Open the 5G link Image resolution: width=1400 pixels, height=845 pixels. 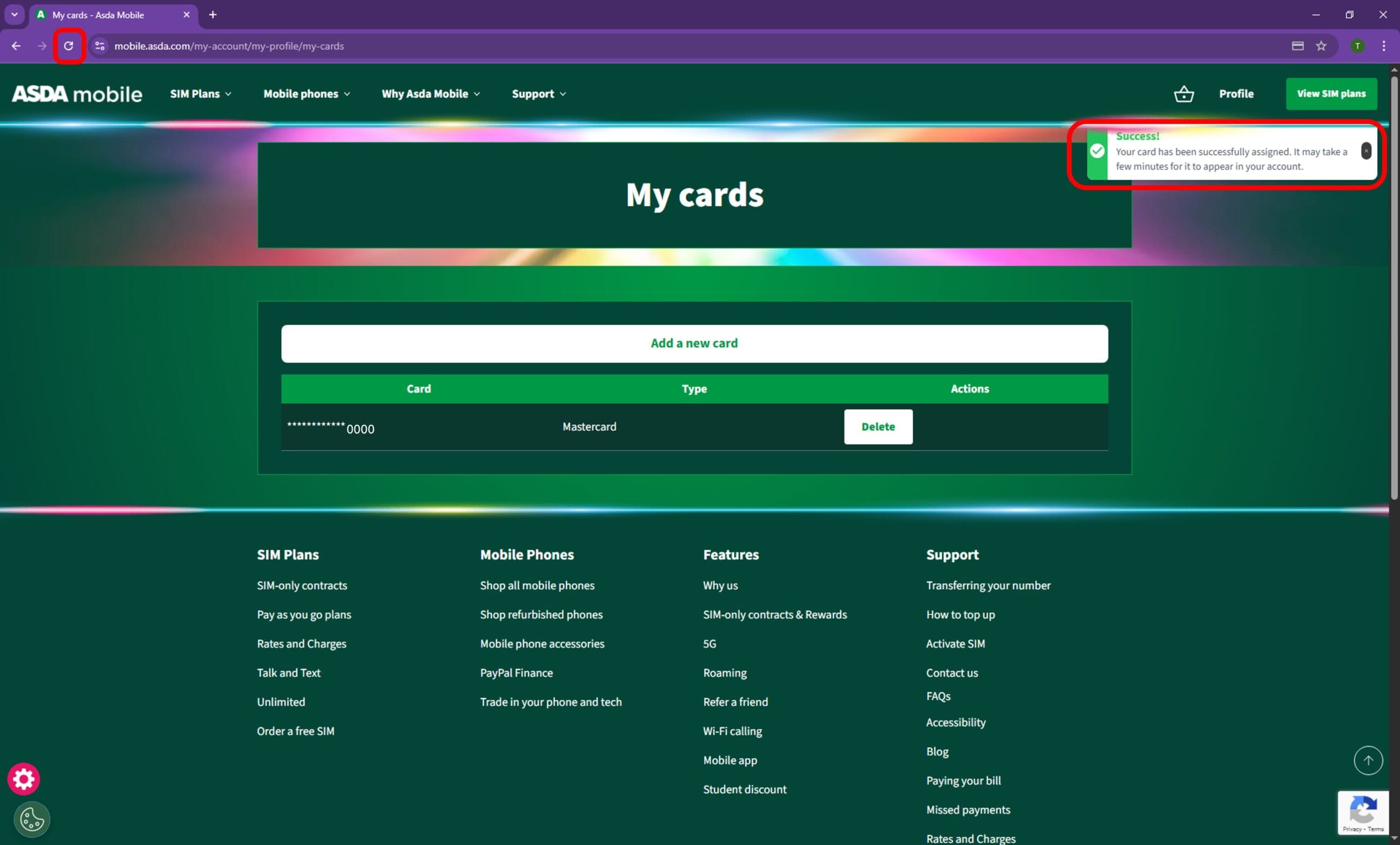pos(709,643)
